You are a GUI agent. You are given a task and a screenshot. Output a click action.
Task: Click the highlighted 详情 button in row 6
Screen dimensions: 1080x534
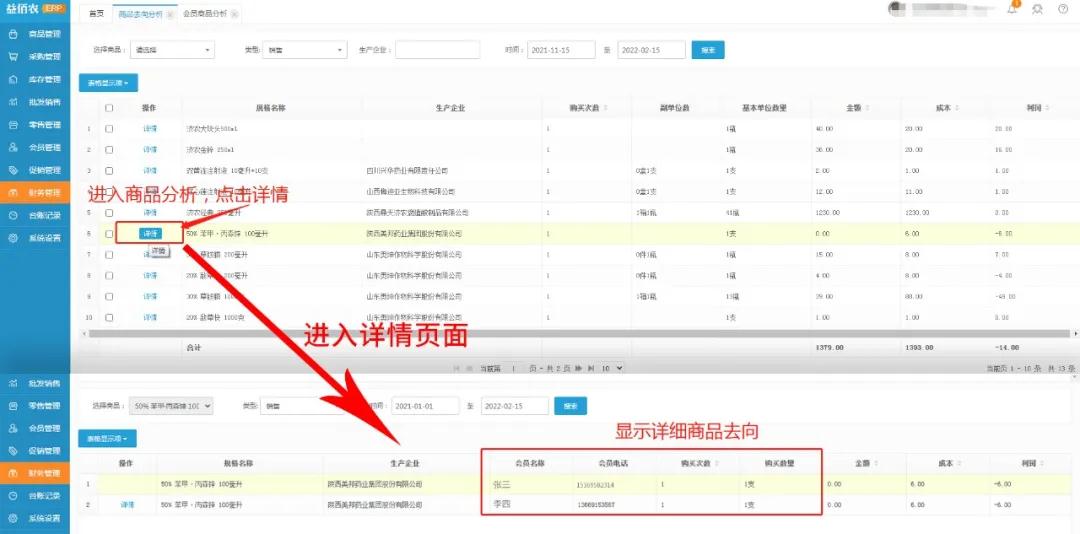149,233
